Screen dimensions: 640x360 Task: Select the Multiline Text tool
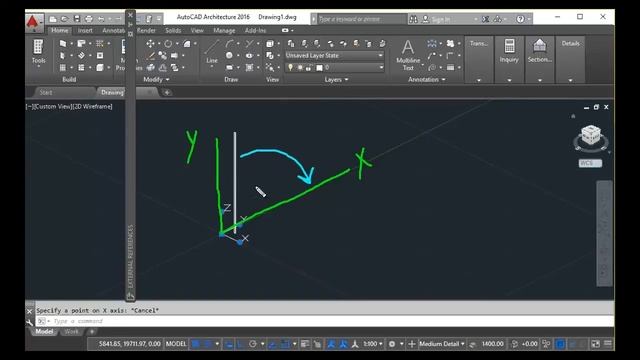pos(408,55)
